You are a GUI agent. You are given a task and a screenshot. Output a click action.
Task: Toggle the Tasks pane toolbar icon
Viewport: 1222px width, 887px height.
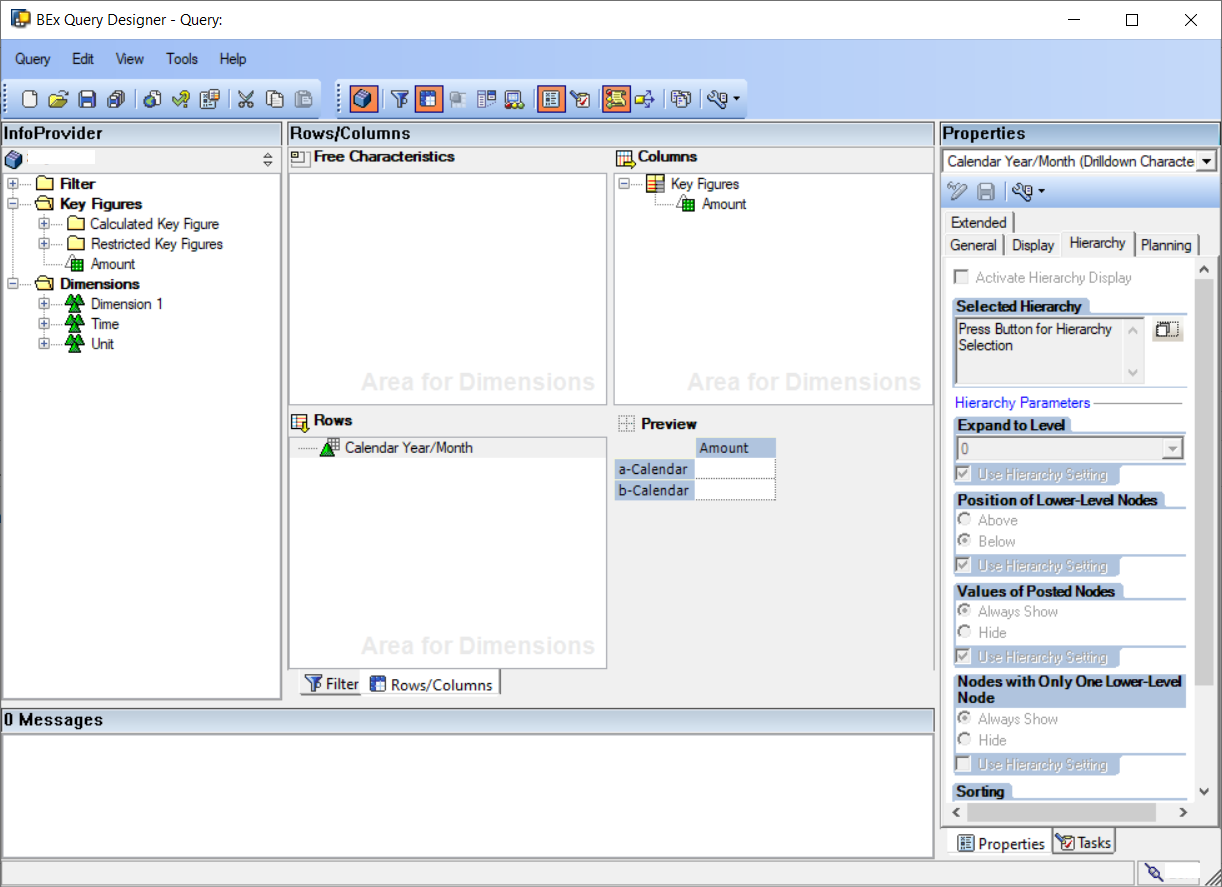580,99
